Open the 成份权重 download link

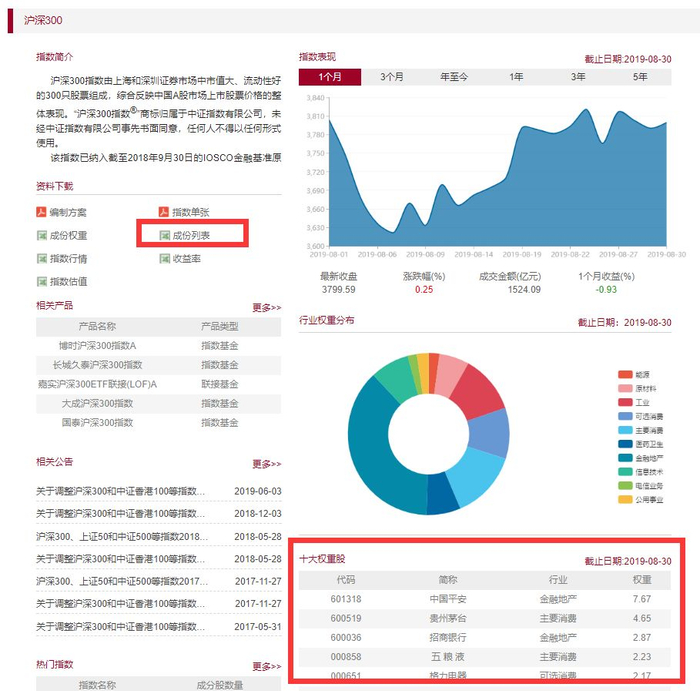68,235
